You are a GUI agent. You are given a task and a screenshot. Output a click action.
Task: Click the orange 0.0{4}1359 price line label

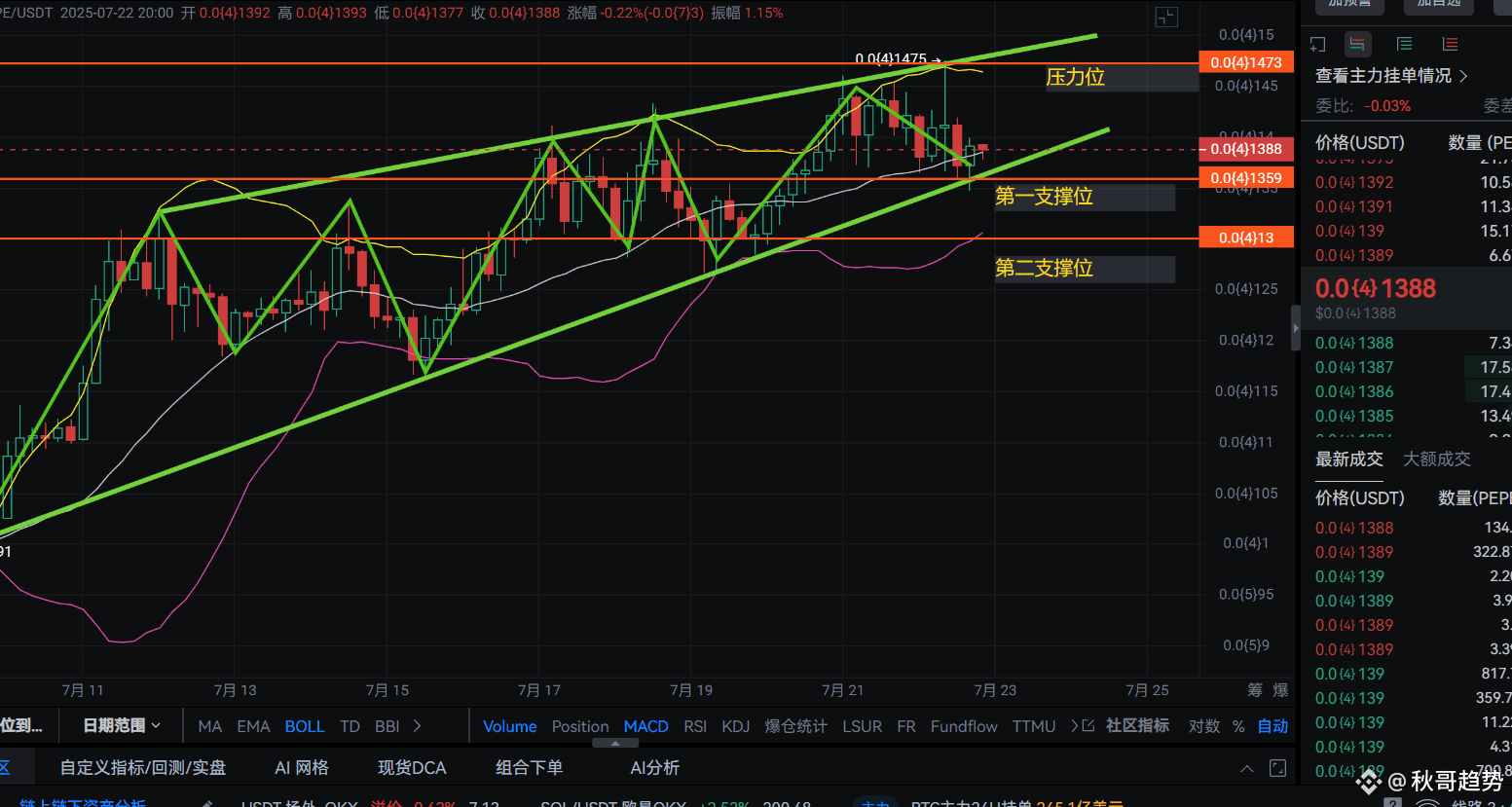point(1246,178)
